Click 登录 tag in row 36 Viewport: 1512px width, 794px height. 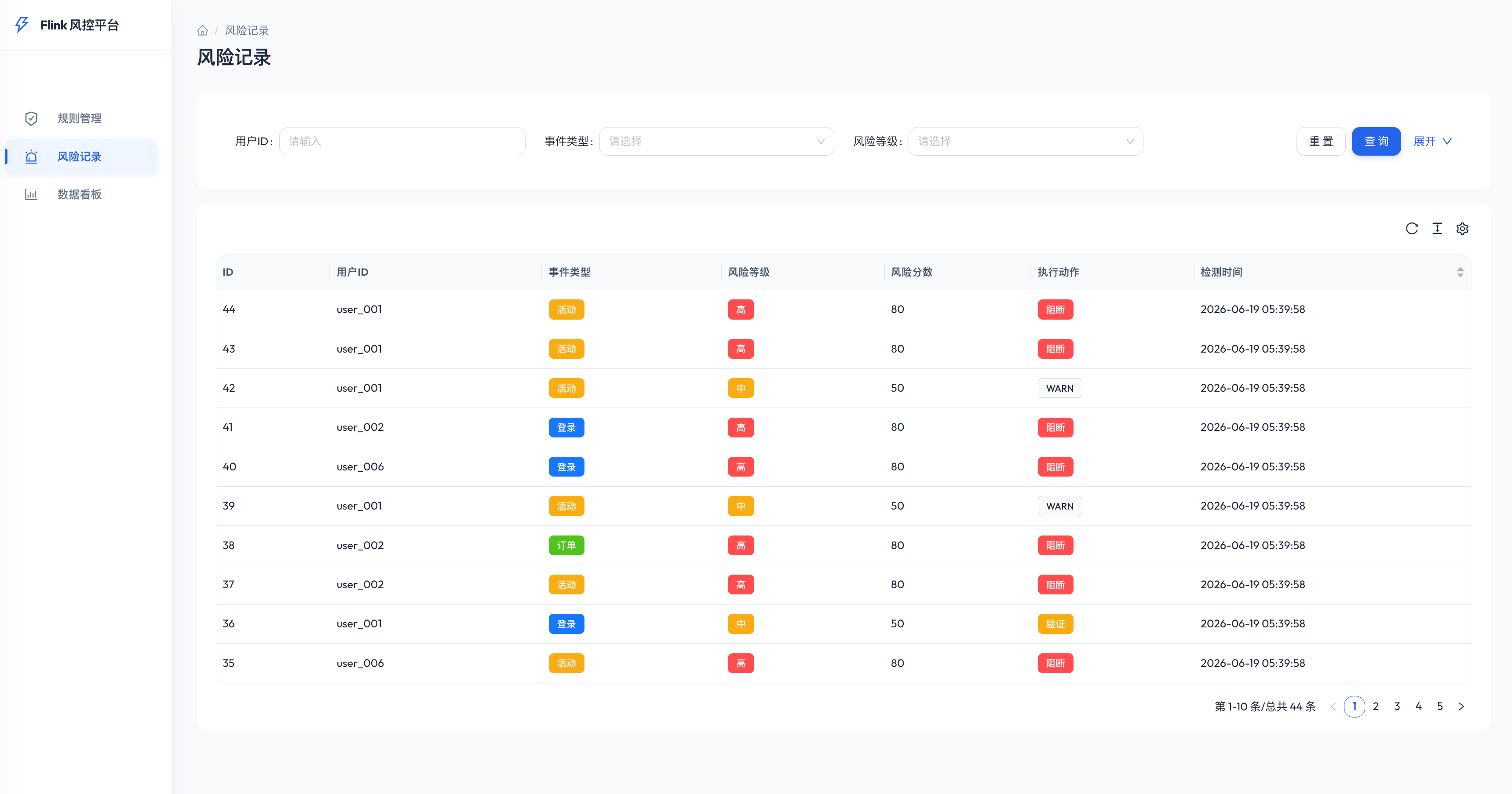click(566, 624)
